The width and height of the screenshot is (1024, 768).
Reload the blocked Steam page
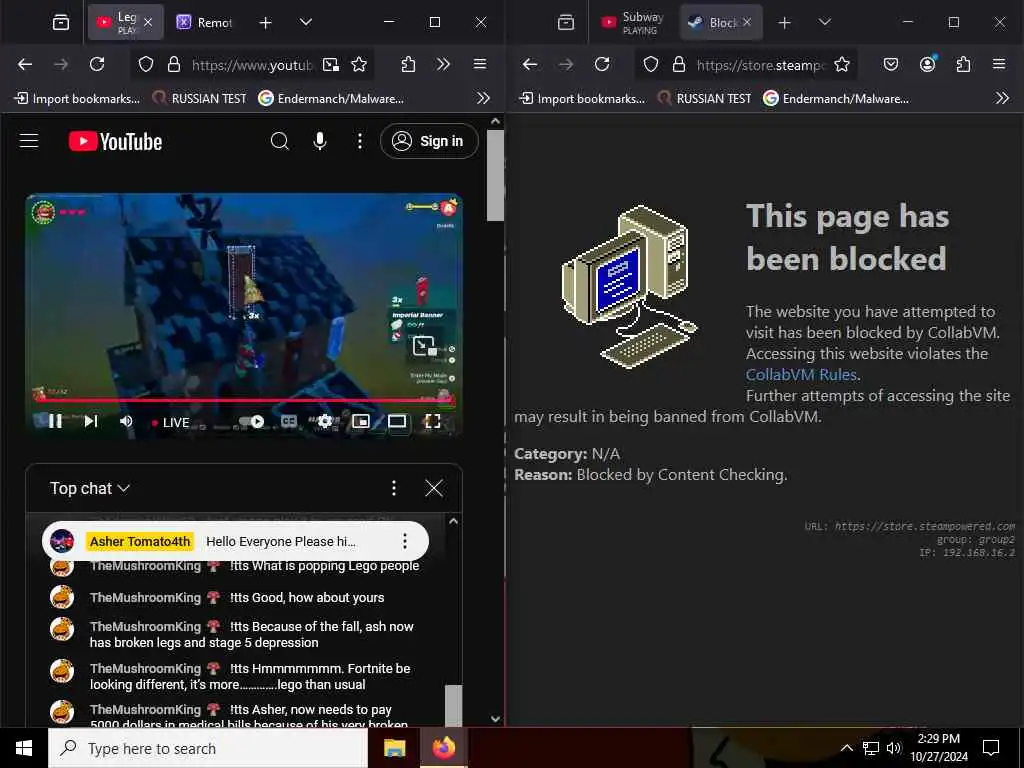602,64
